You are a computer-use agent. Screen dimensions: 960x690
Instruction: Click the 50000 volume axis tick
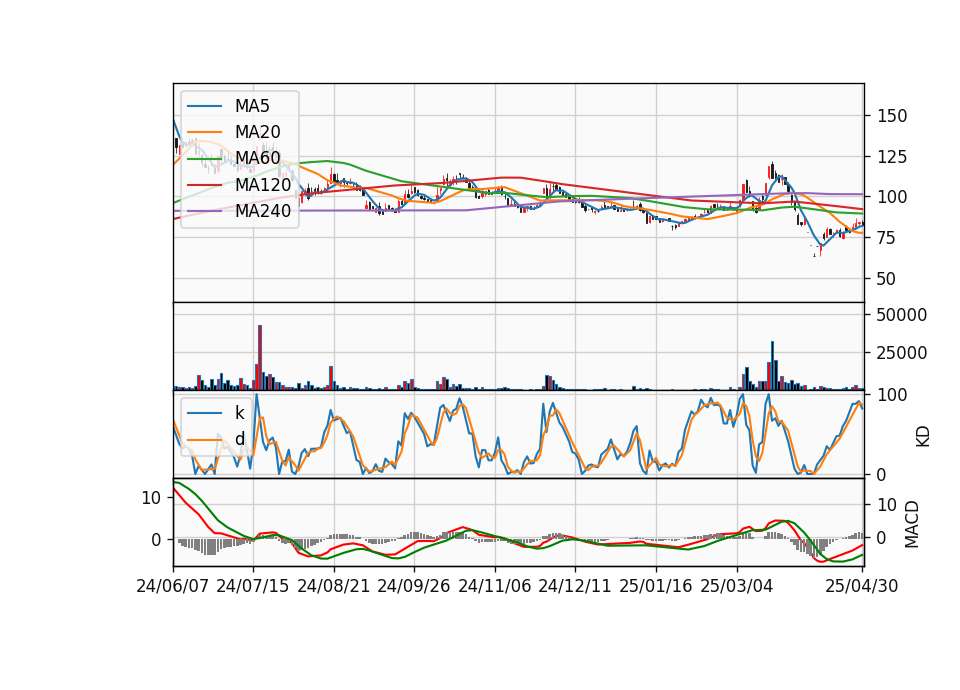902,315
